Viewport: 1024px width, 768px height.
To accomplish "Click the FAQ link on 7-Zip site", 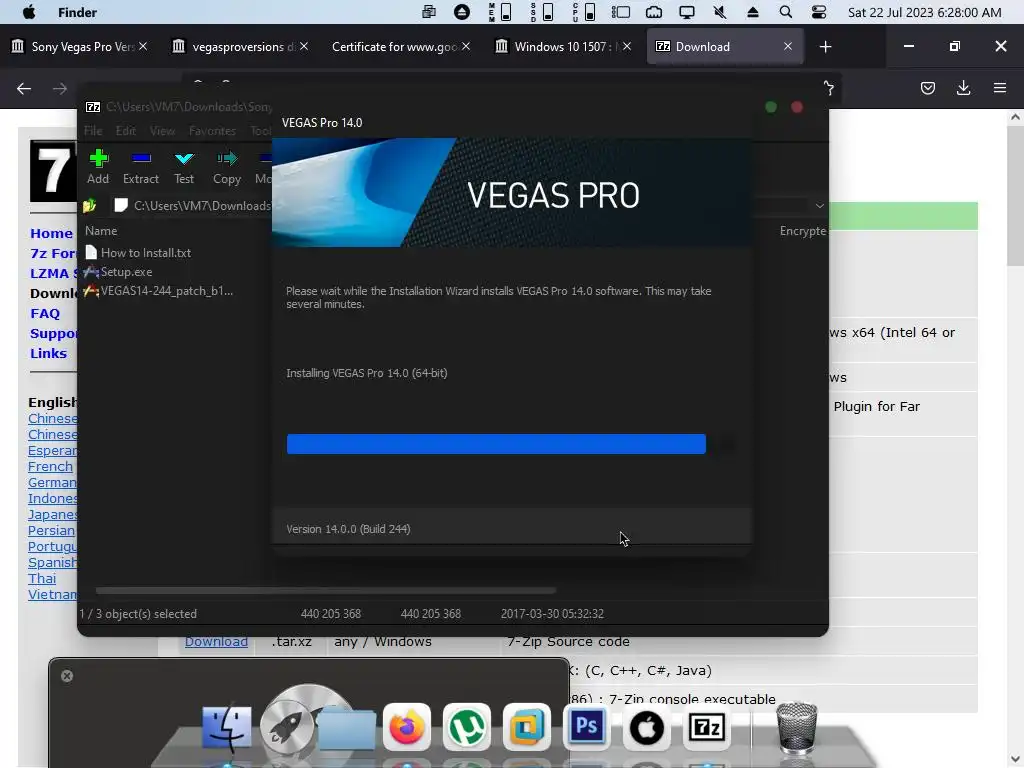I will coord(45,313).
